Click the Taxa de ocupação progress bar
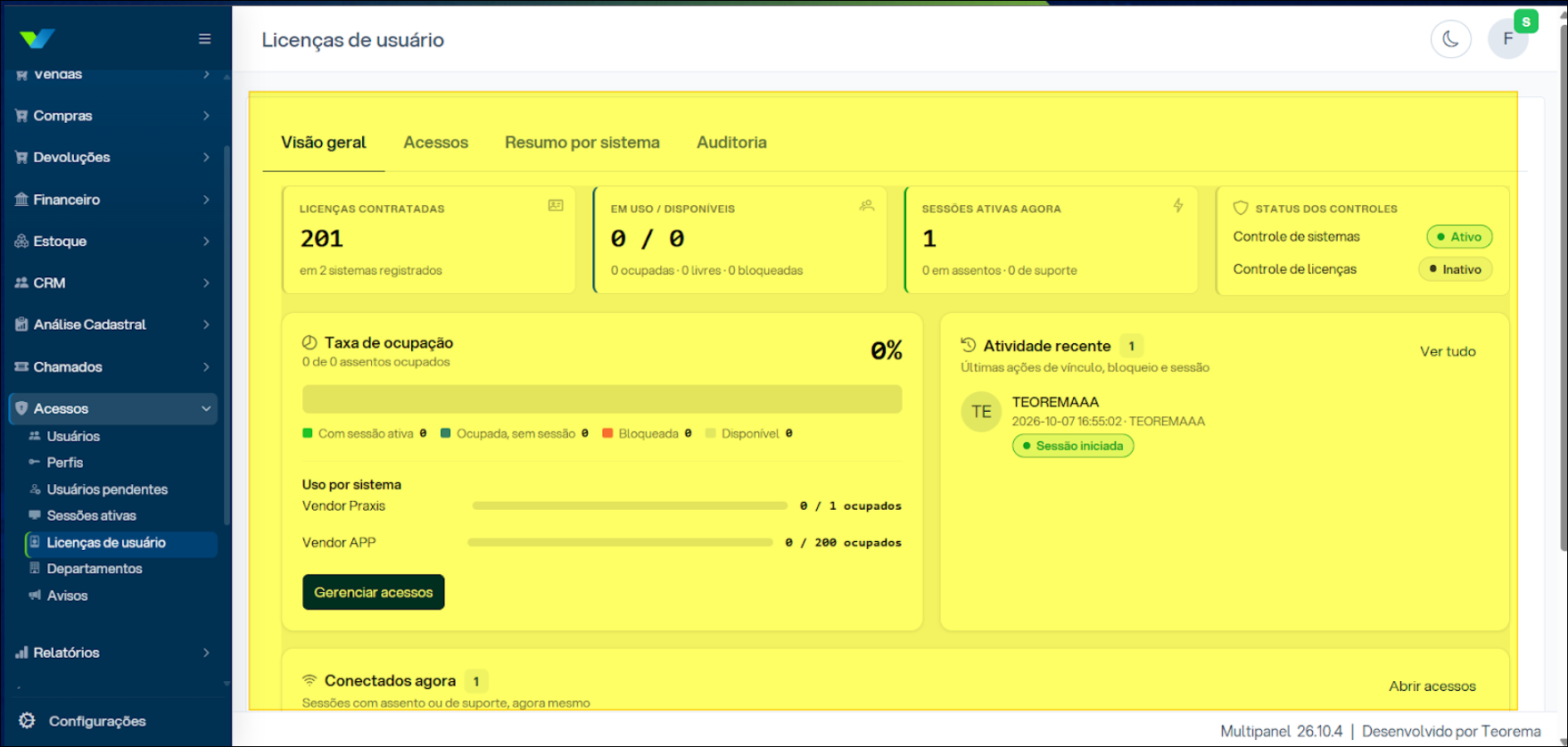The height and width of the screenshot is (747, 1568). coord(602,398)
